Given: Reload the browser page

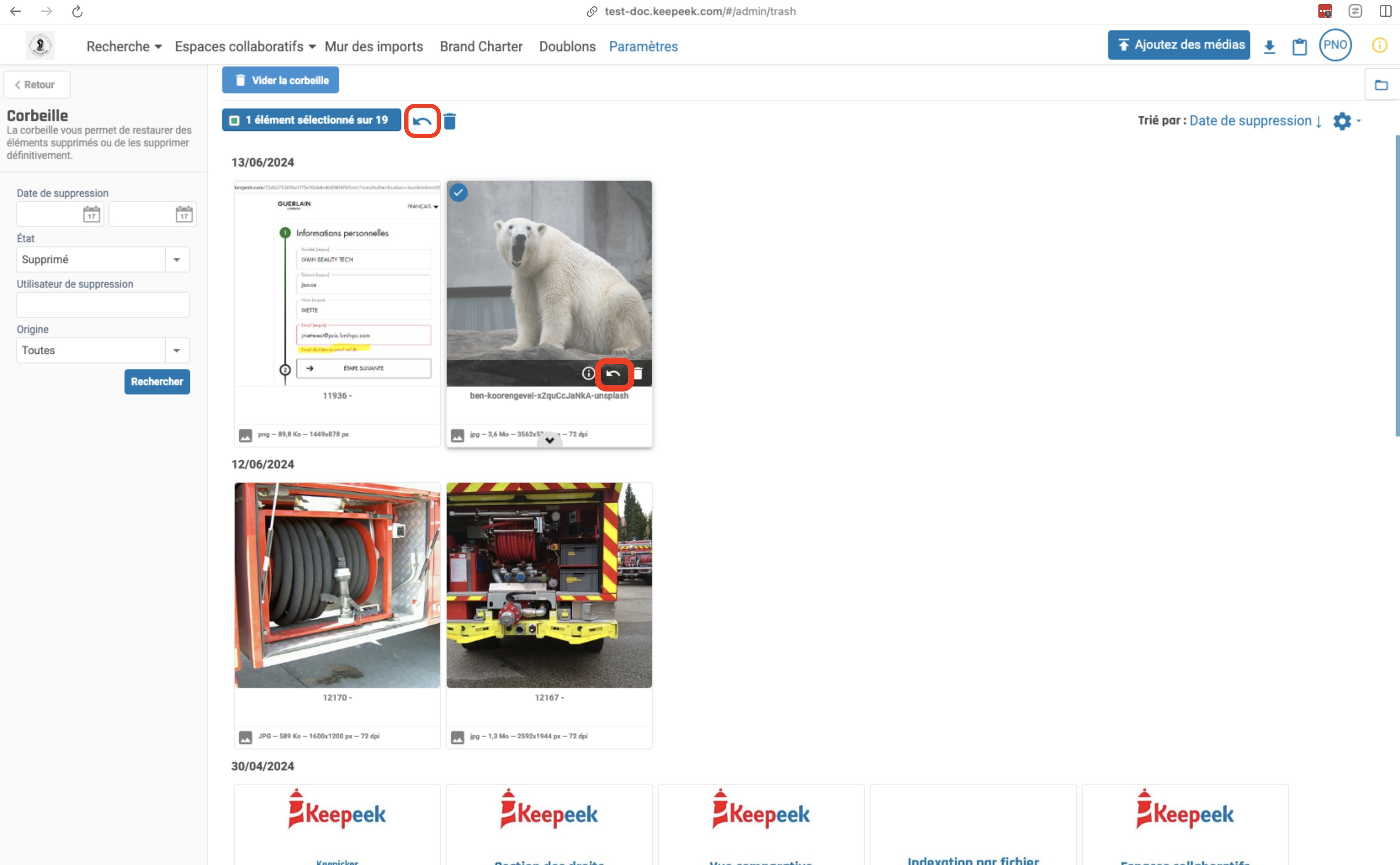Looking at the screenshot, I should pyautogui.click(x=77, y=11).
